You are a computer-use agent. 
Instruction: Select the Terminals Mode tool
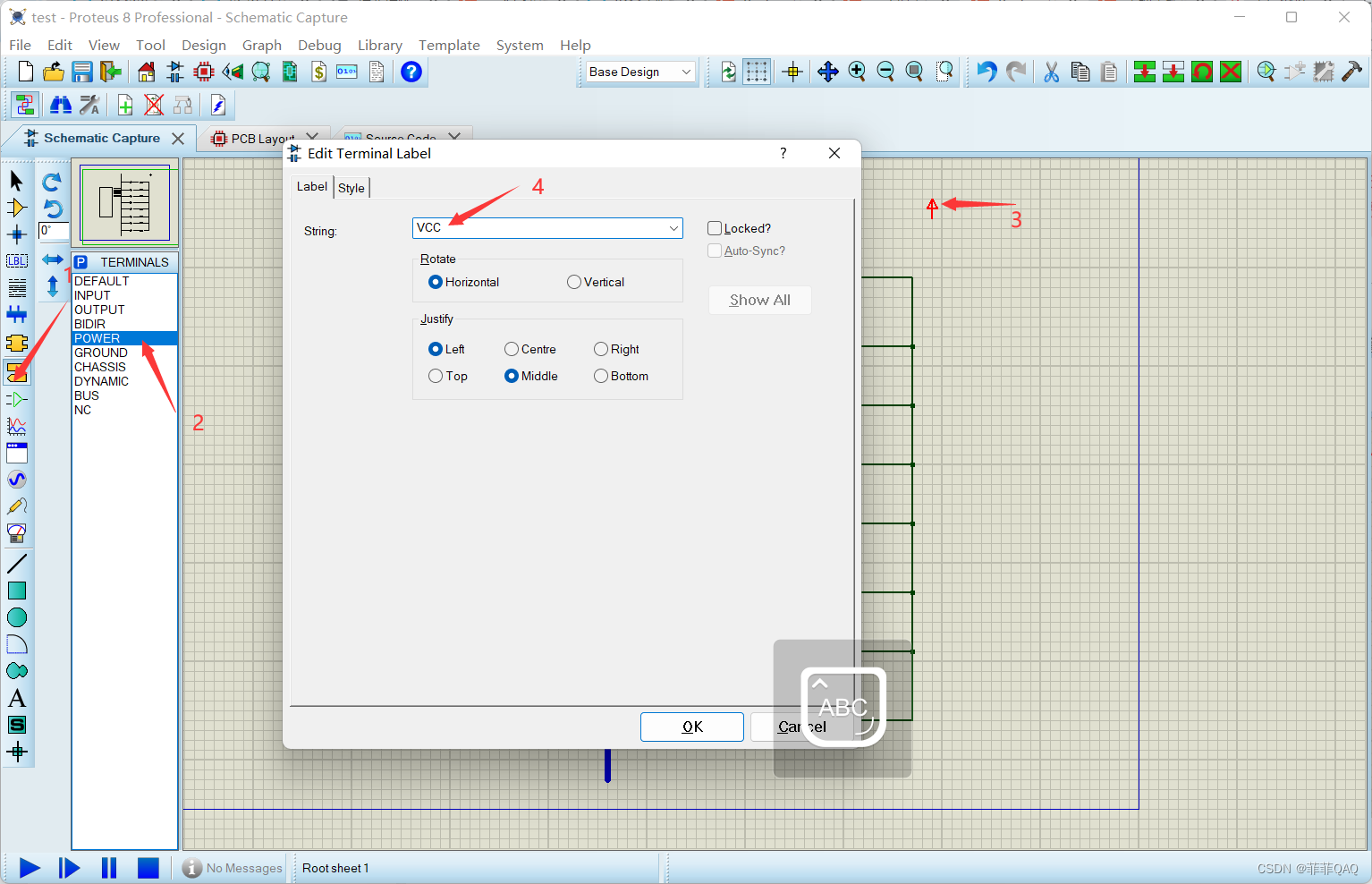click(16, 371)
